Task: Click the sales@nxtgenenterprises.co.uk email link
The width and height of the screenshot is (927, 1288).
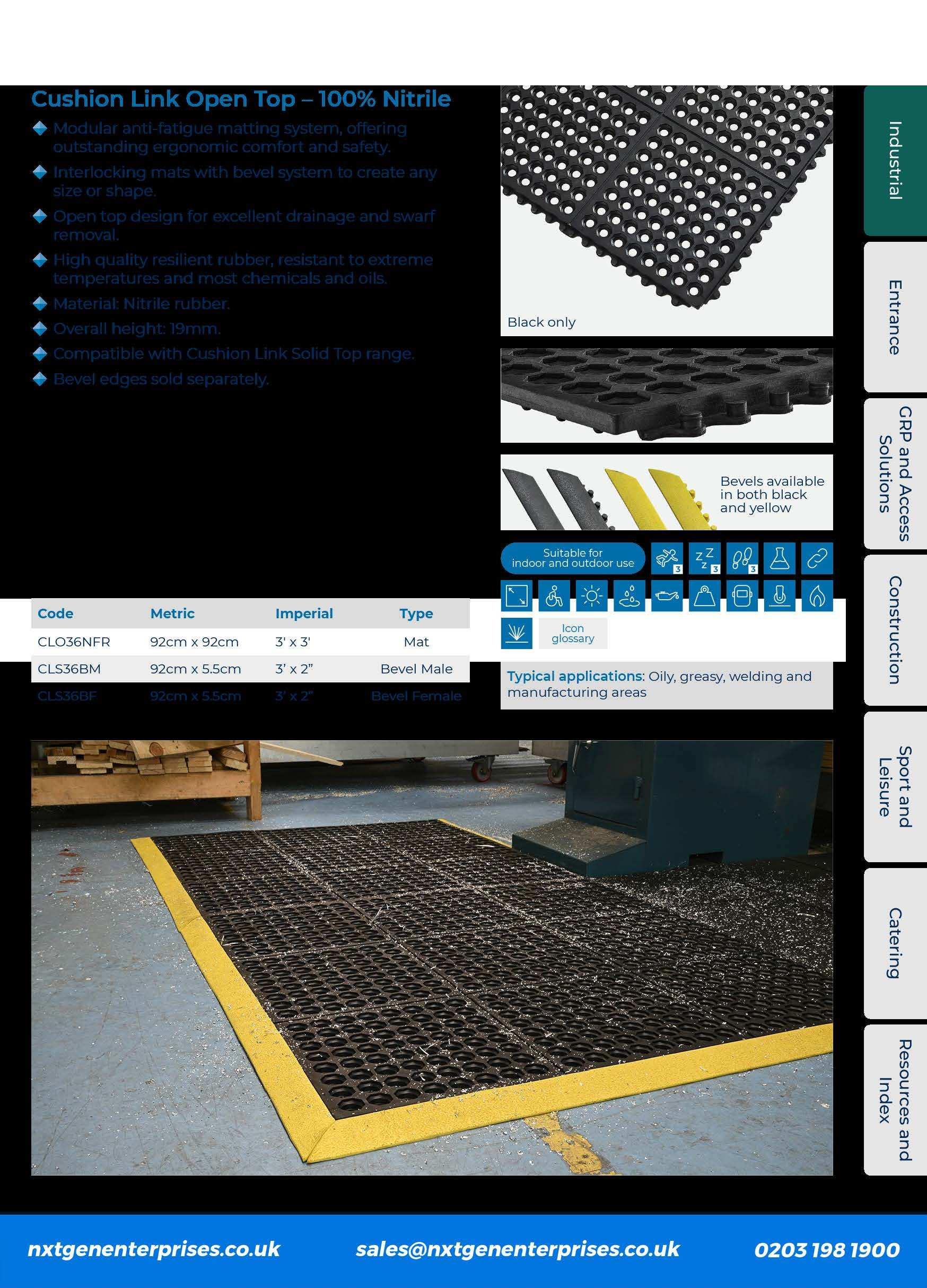Action: tap(518, 1249)
